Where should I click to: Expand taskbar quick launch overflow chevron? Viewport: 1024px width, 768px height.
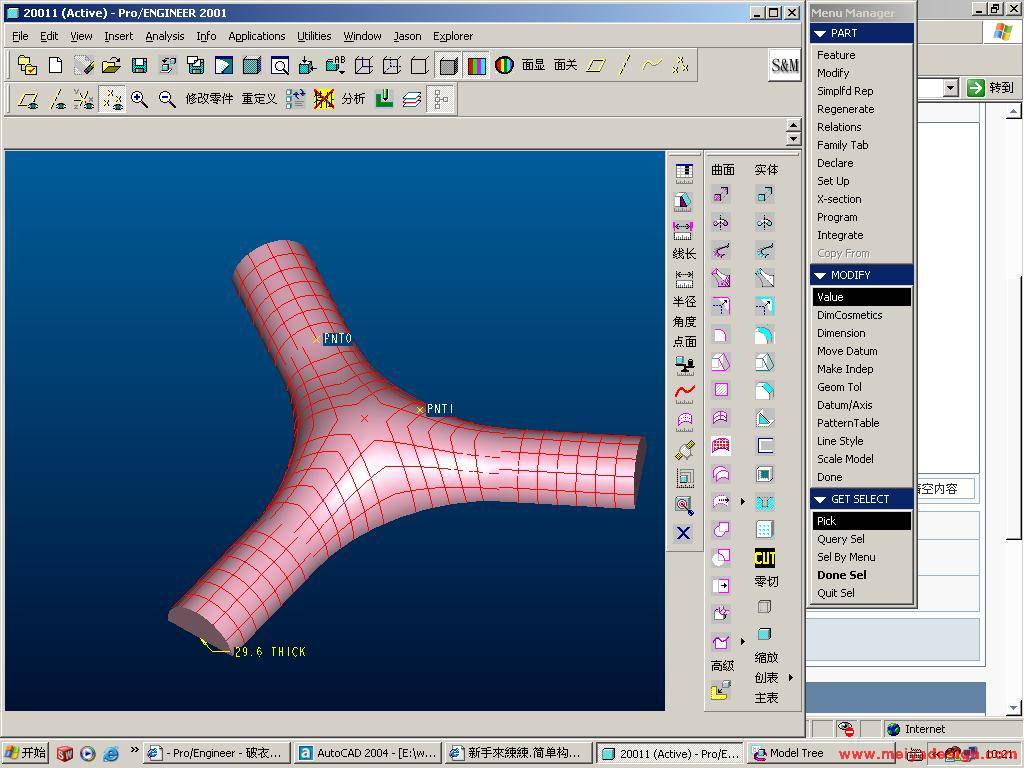pyautogui.click(x=135, y=749)
